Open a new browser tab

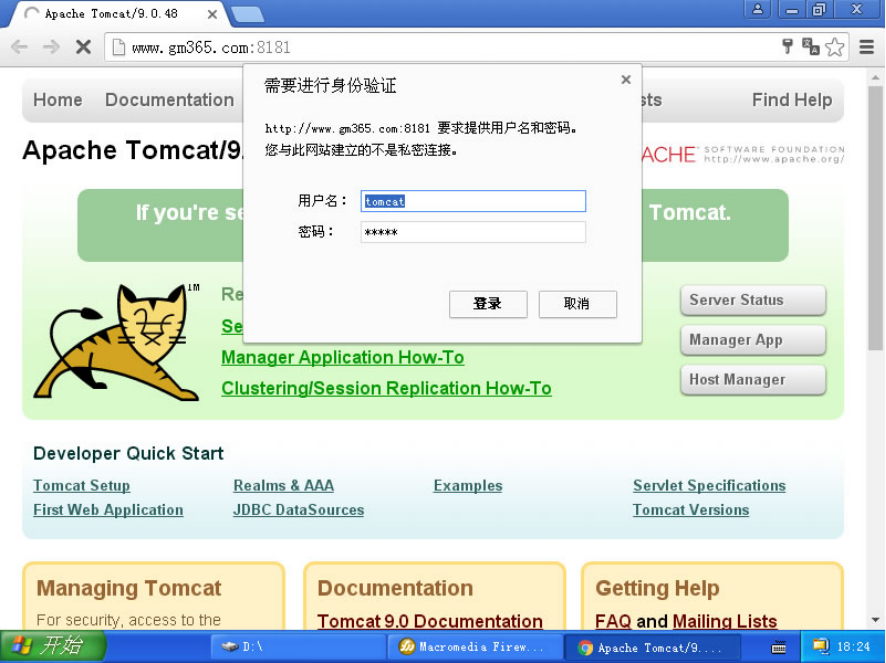pyautogui.click(x=247, y=15)
